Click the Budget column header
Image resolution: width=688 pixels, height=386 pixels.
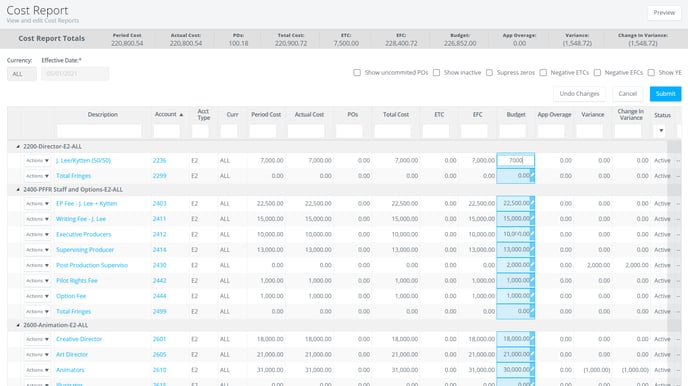516,114
